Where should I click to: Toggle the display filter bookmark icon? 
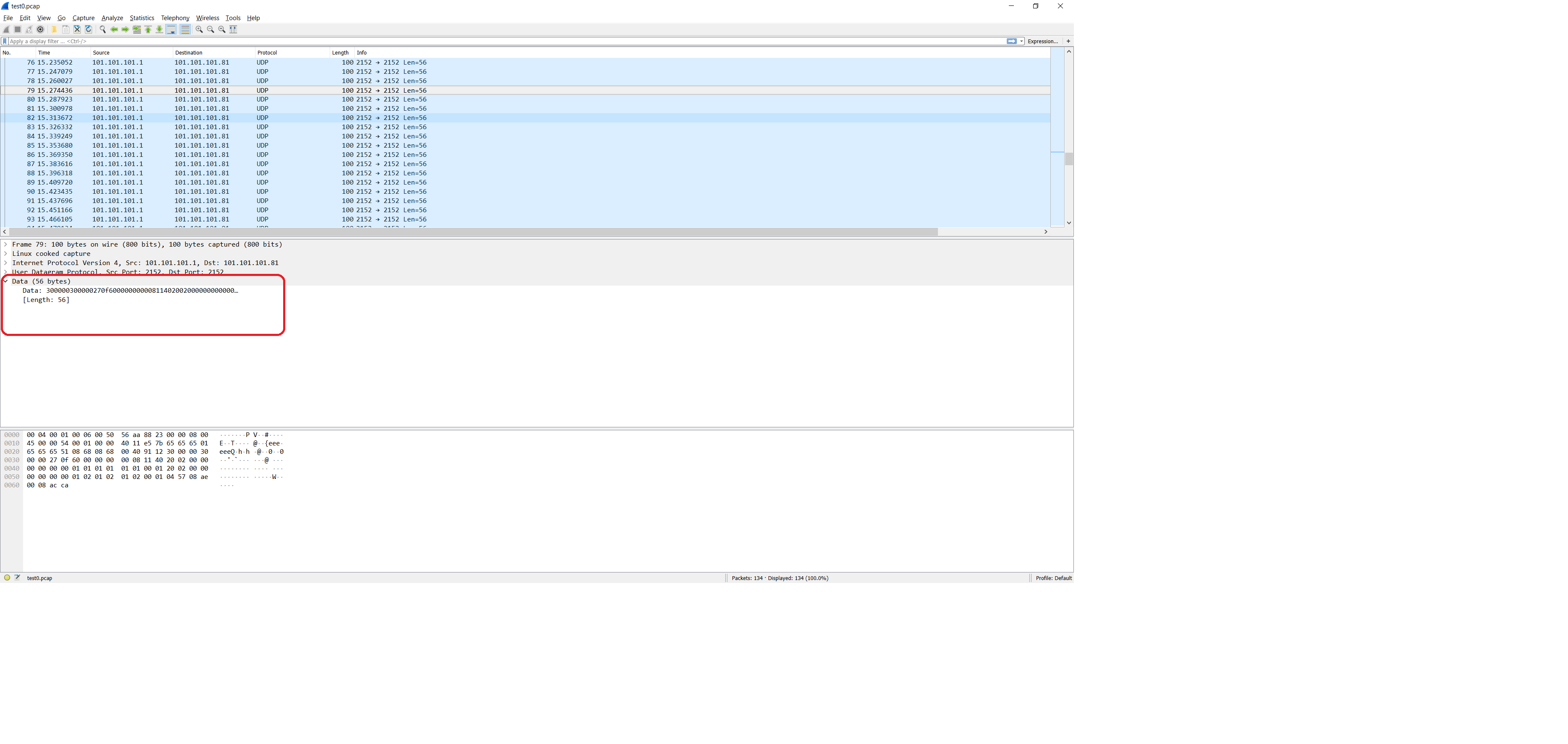click(5, 42)
